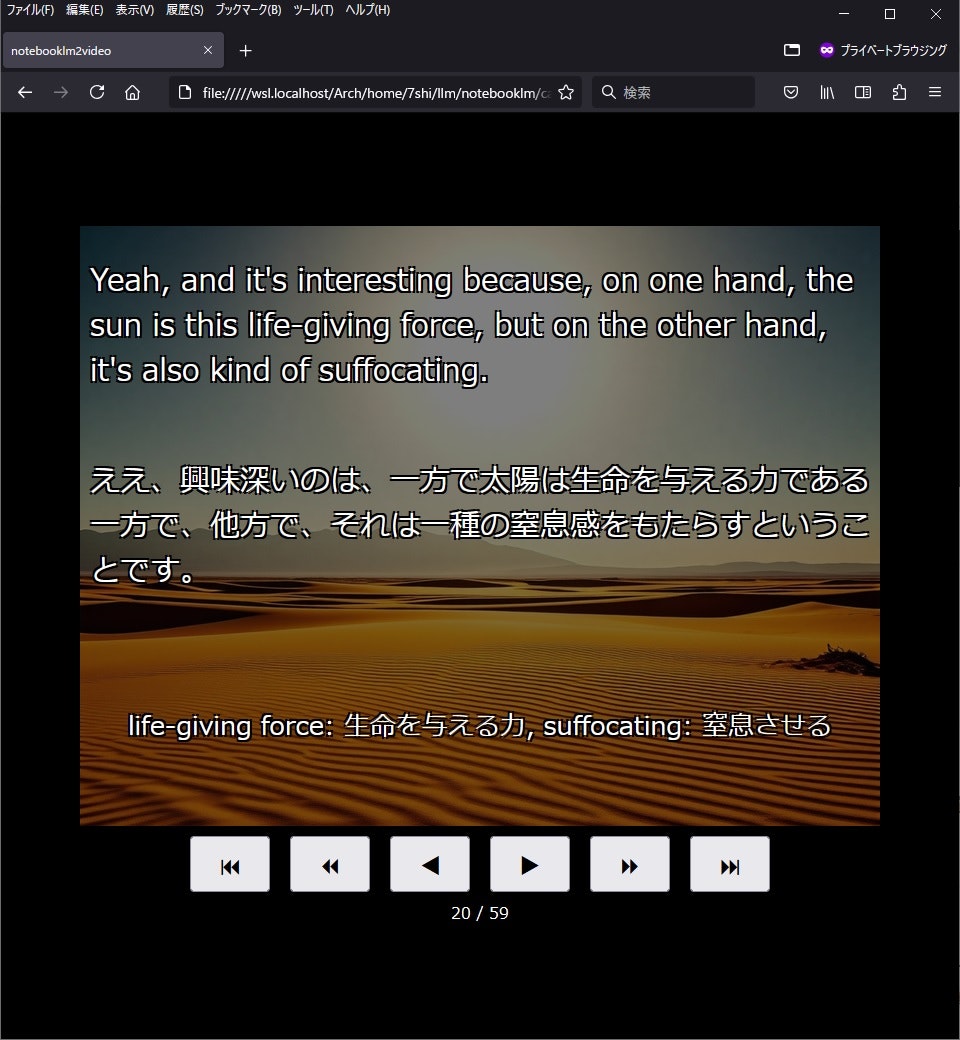Open the extensions puzzle icon
The image size is (960, 1040).
899,92
